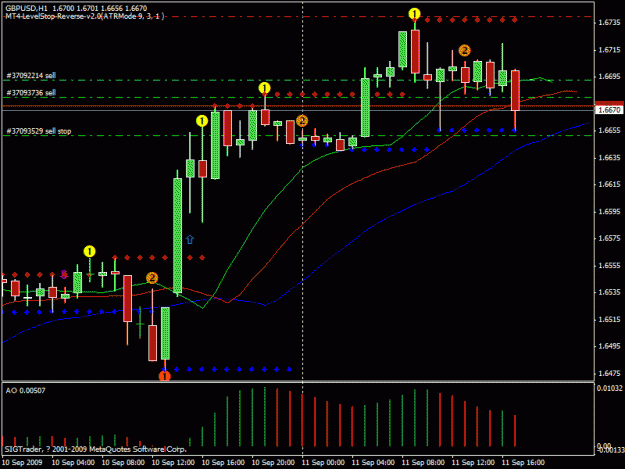Click price level 1.6475 on the axis
The image size is (625, 469).
pos(610,373)
